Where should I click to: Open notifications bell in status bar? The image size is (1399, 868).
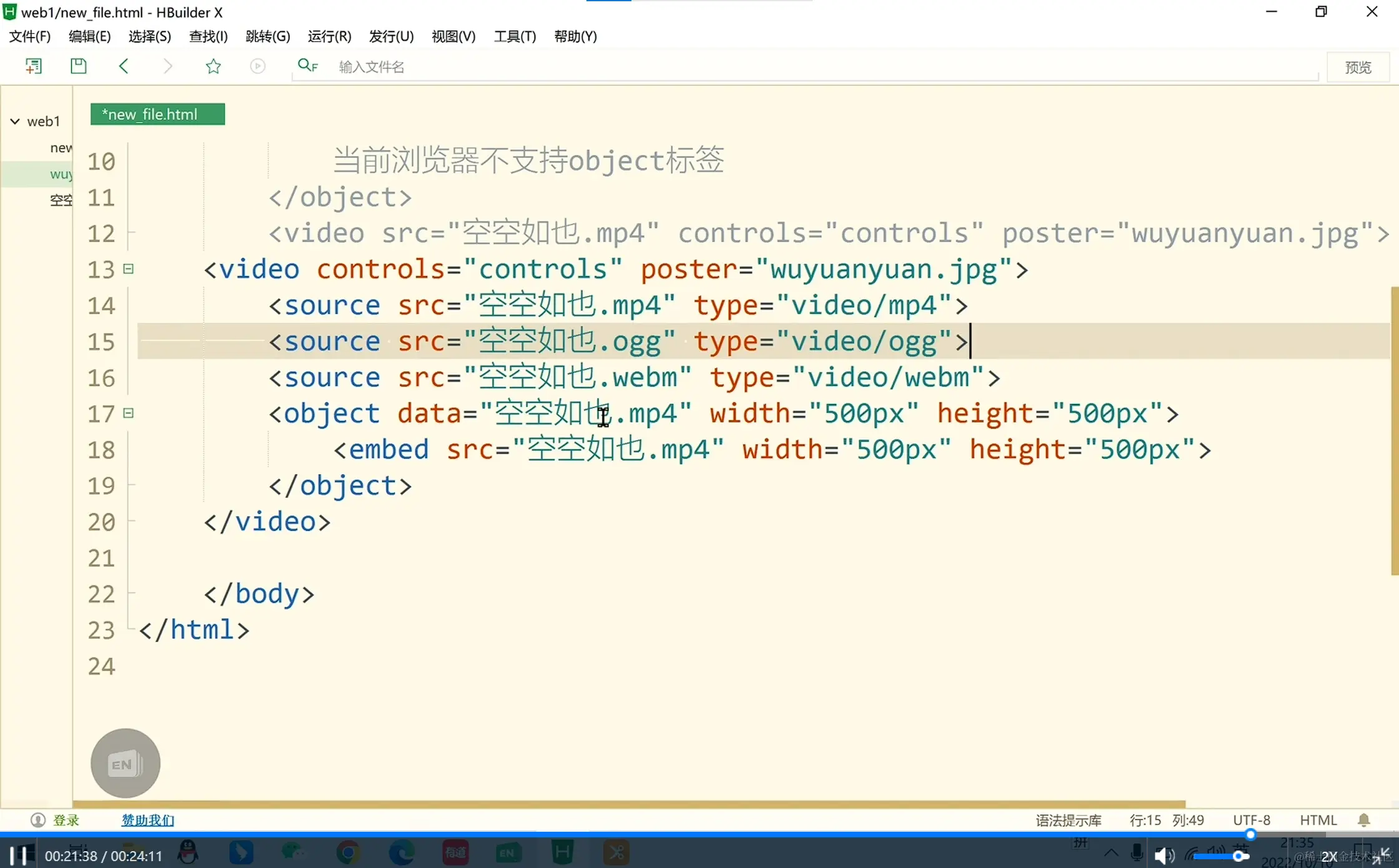[x=1364, y=820]
